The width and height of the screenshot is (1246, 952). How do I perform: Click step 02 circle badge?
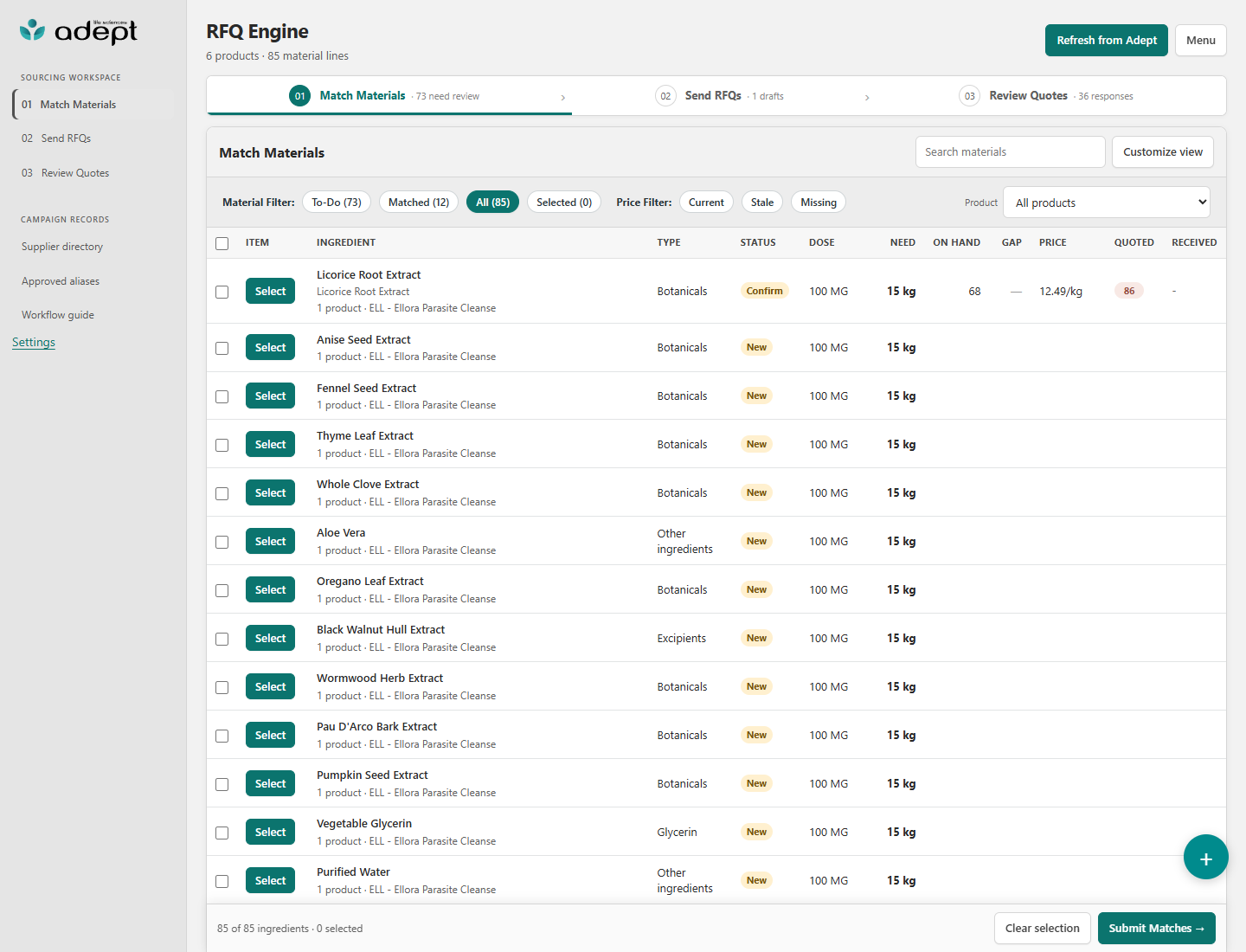665,96
